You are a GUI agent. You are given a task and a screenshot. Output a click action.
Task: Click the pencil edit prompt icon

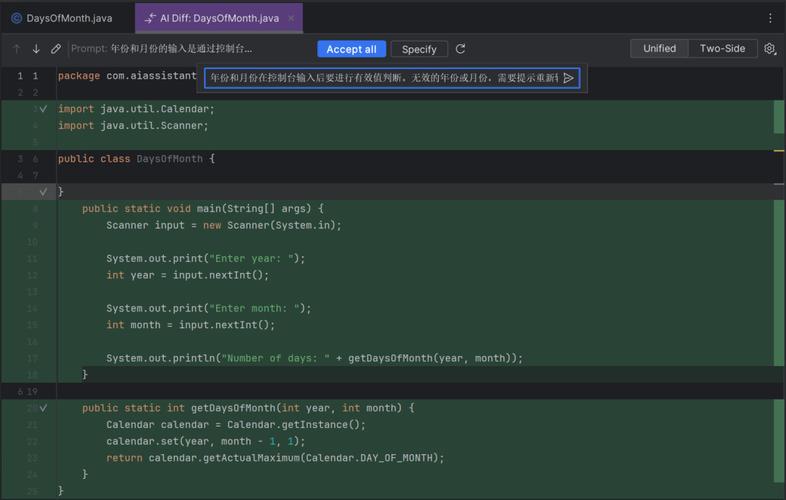pyautogui.click(x=56, y=49)
